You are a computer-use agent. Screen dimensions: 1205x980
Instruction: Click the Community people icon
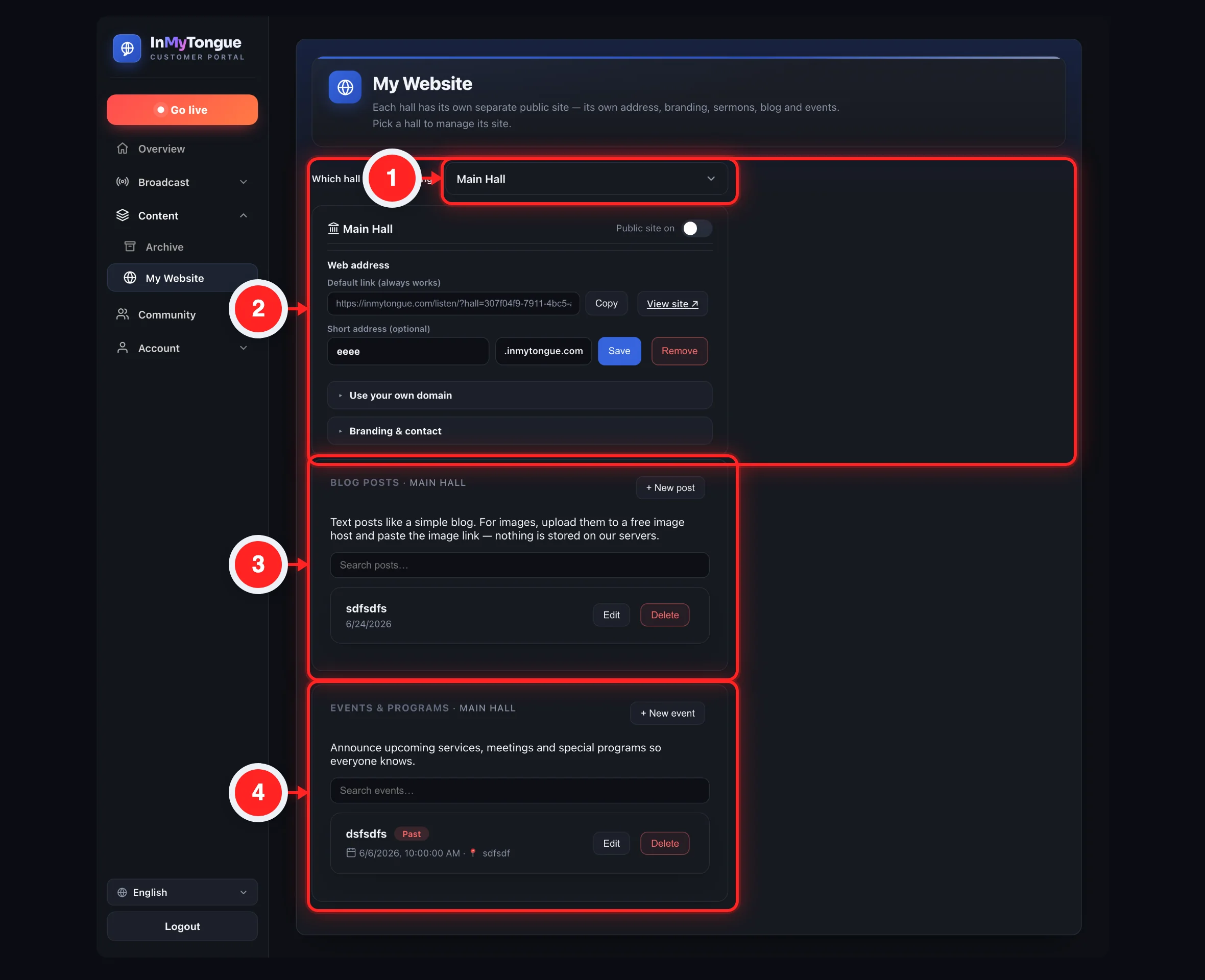click(x=123, y=314)
